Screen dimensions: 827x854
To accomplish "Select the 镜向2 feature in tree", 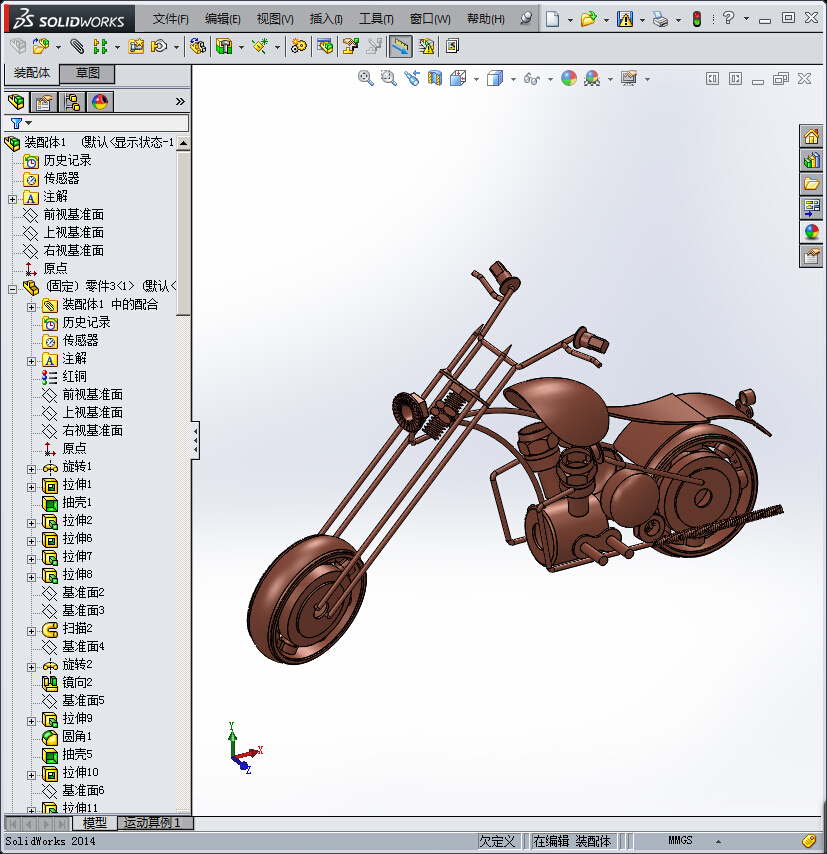I will 68,682.
